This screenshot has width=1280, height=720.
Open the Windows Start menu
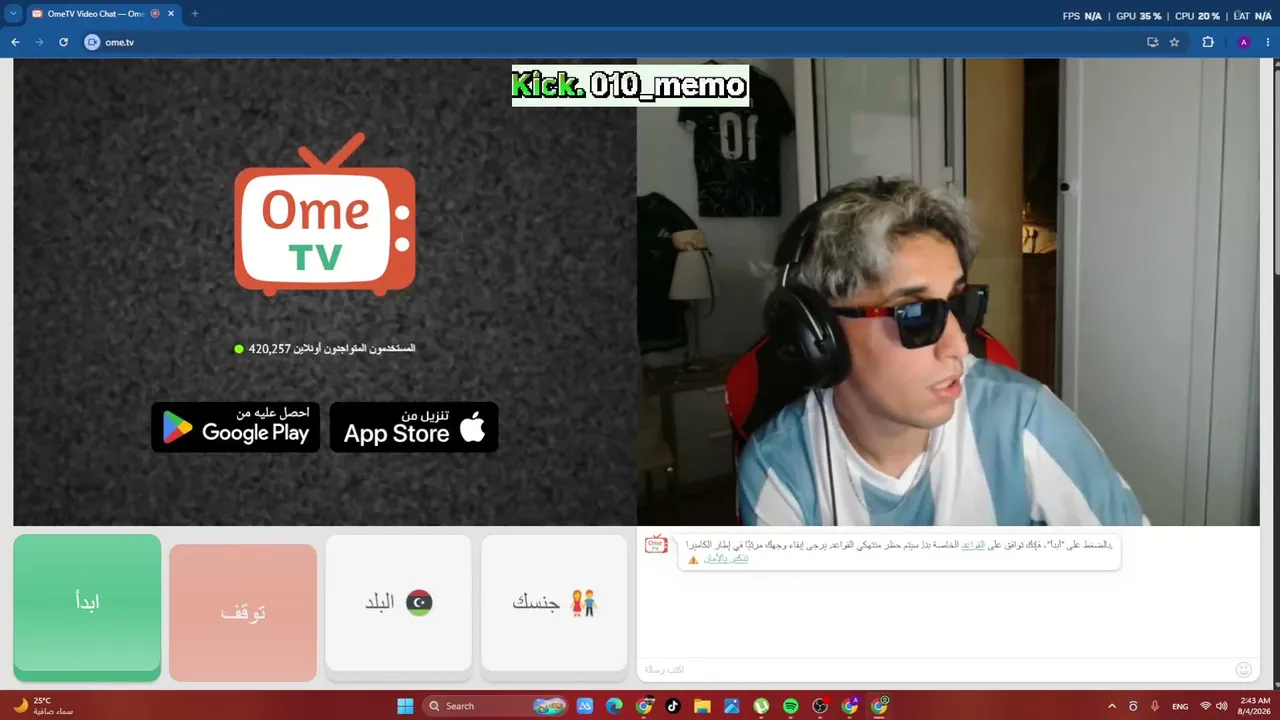tap(405, 706)
